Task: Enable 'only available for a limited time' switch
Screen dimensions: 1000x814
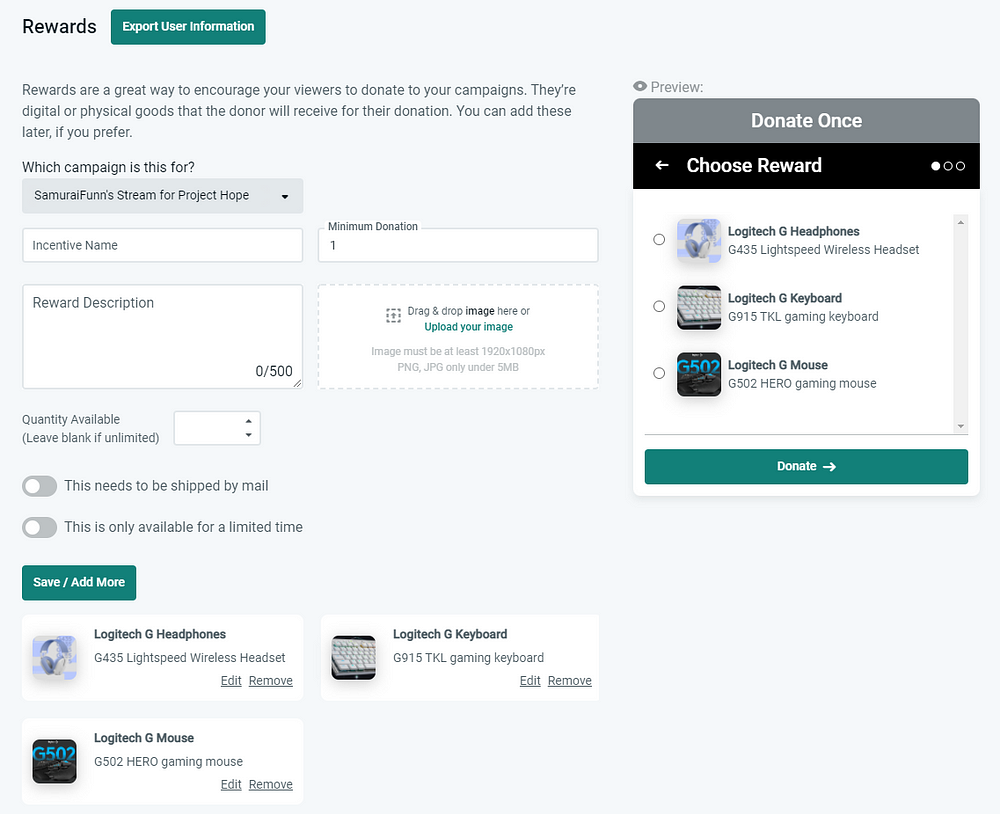Action: point(40,528)
